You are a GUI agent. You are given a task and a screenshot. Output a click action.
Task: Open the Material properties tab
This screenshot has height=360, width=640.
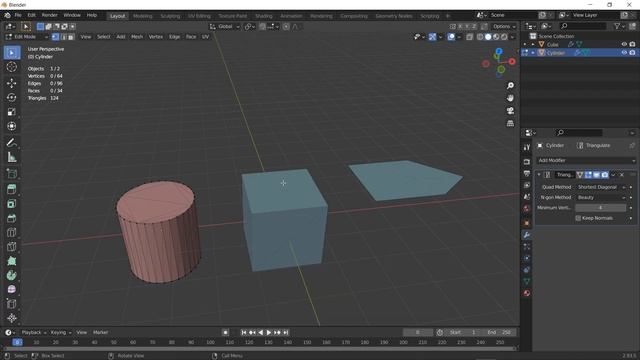point(527,293)
